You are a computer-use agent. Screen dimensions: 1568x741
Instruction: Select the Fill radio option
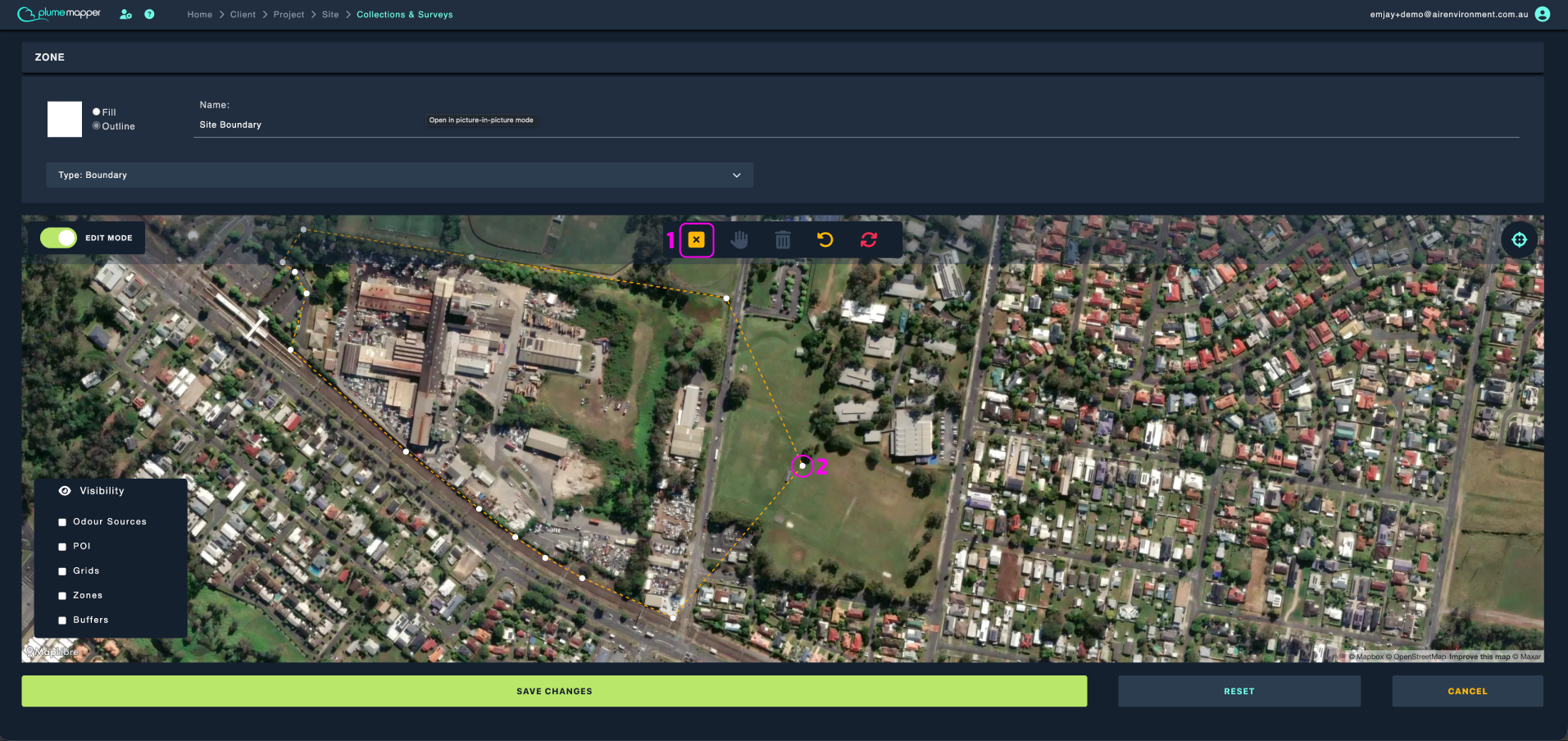[x=97, y=111]
